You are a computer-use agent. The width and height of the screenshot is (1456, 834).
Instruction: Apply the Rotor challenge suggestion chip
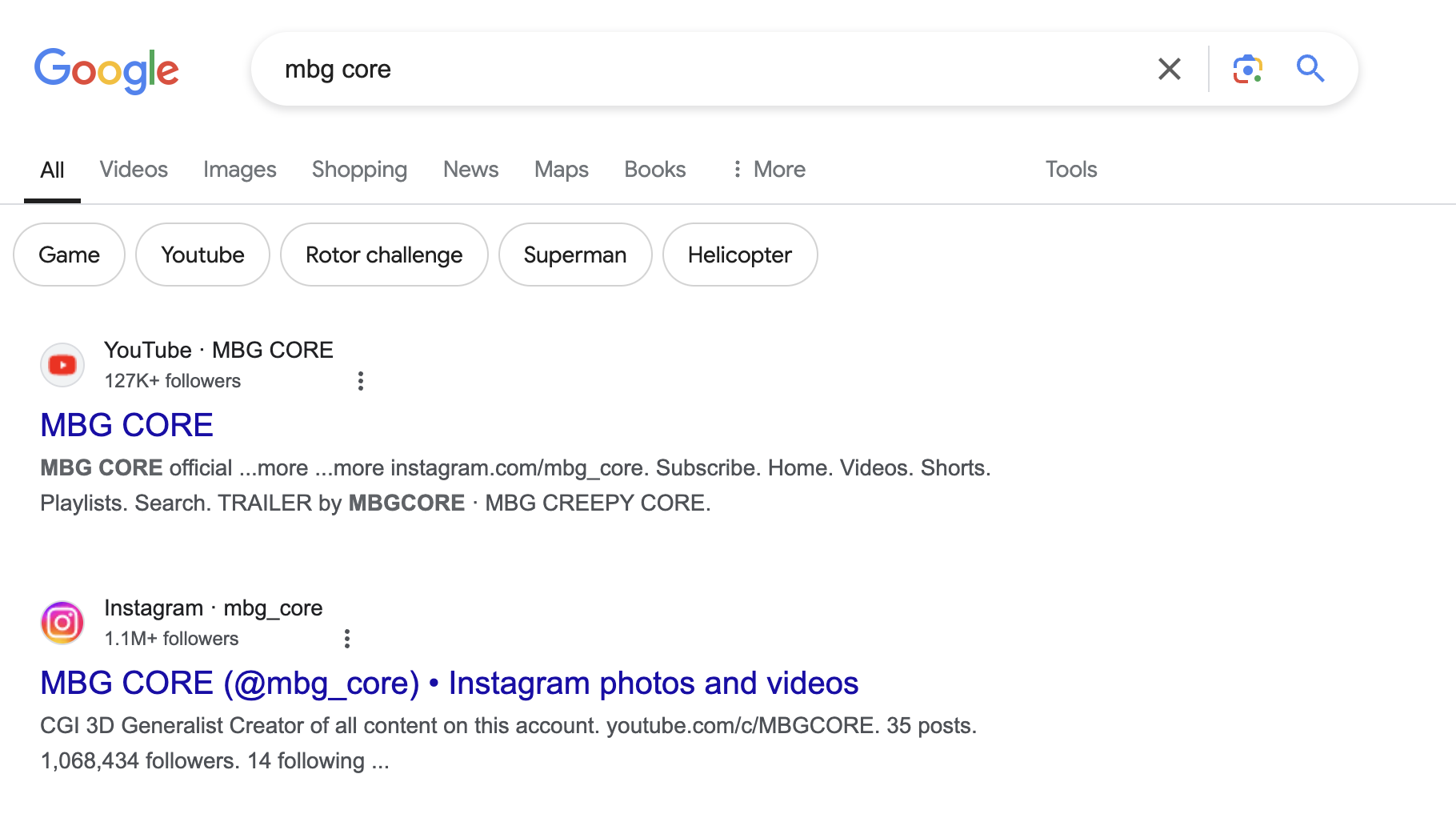coord(384,255)
